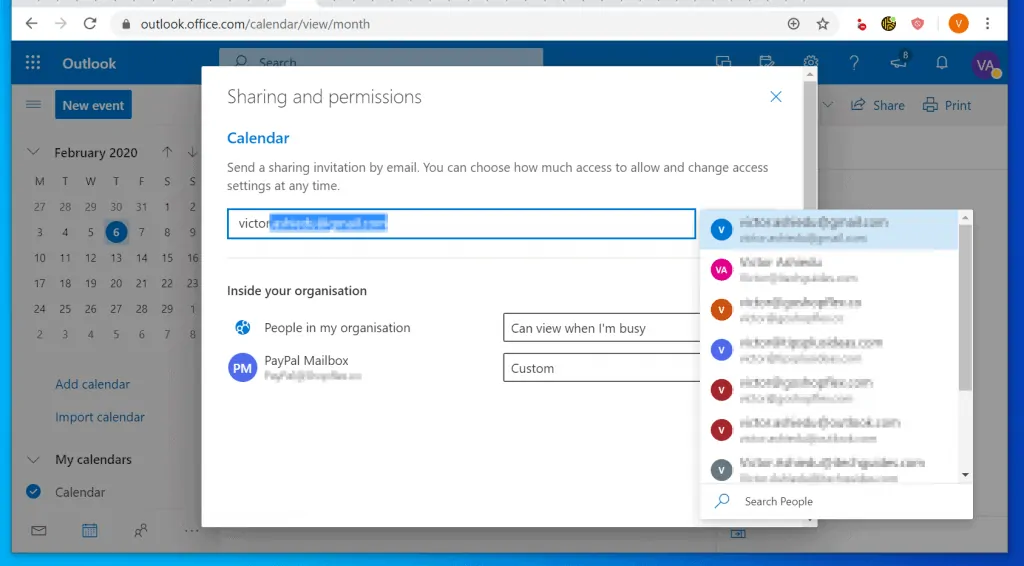
Task: Expand the February 2020 month picker
Action: 34,153
